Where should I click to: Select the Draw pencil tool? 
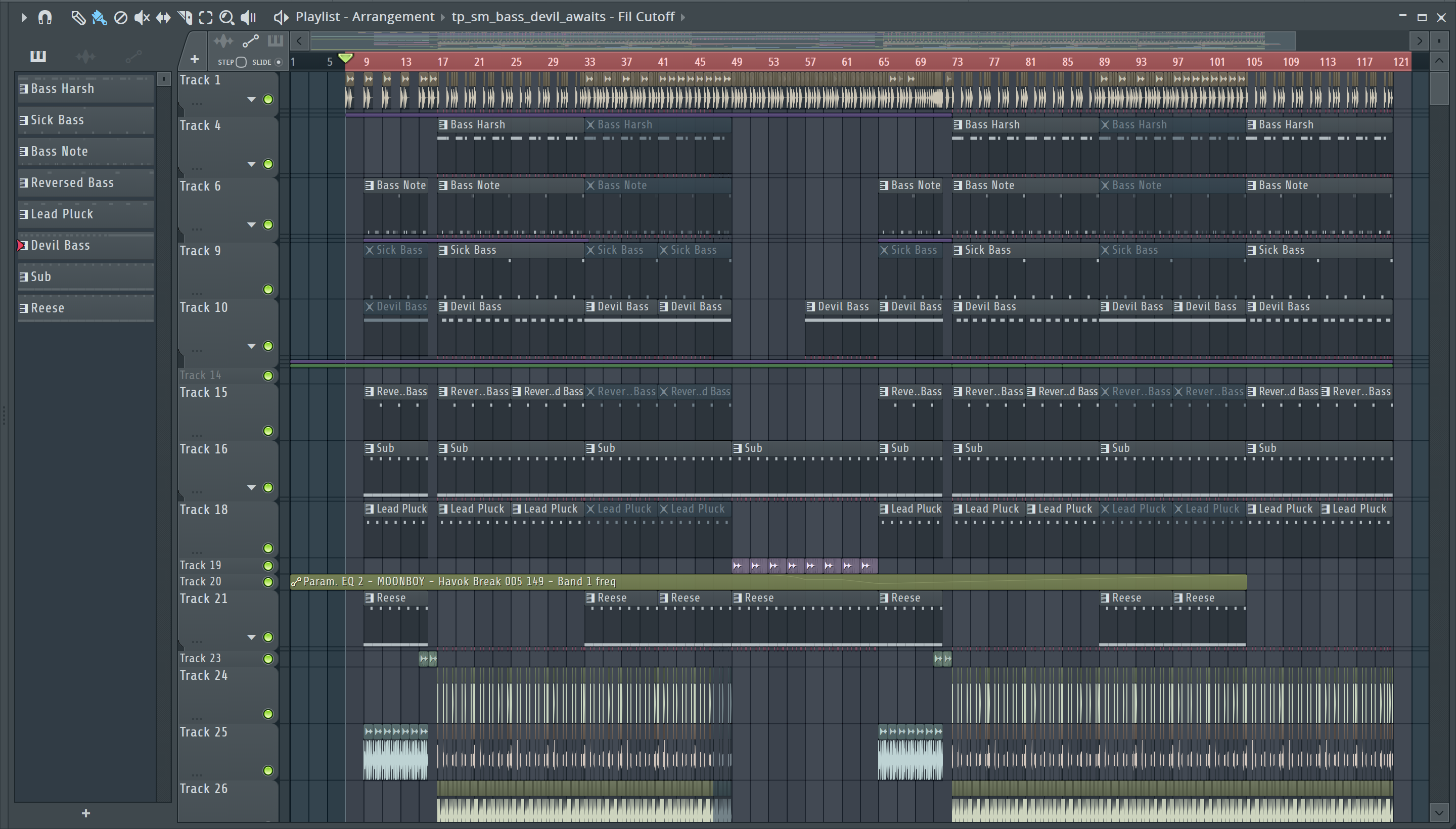(x=78, y=18)
